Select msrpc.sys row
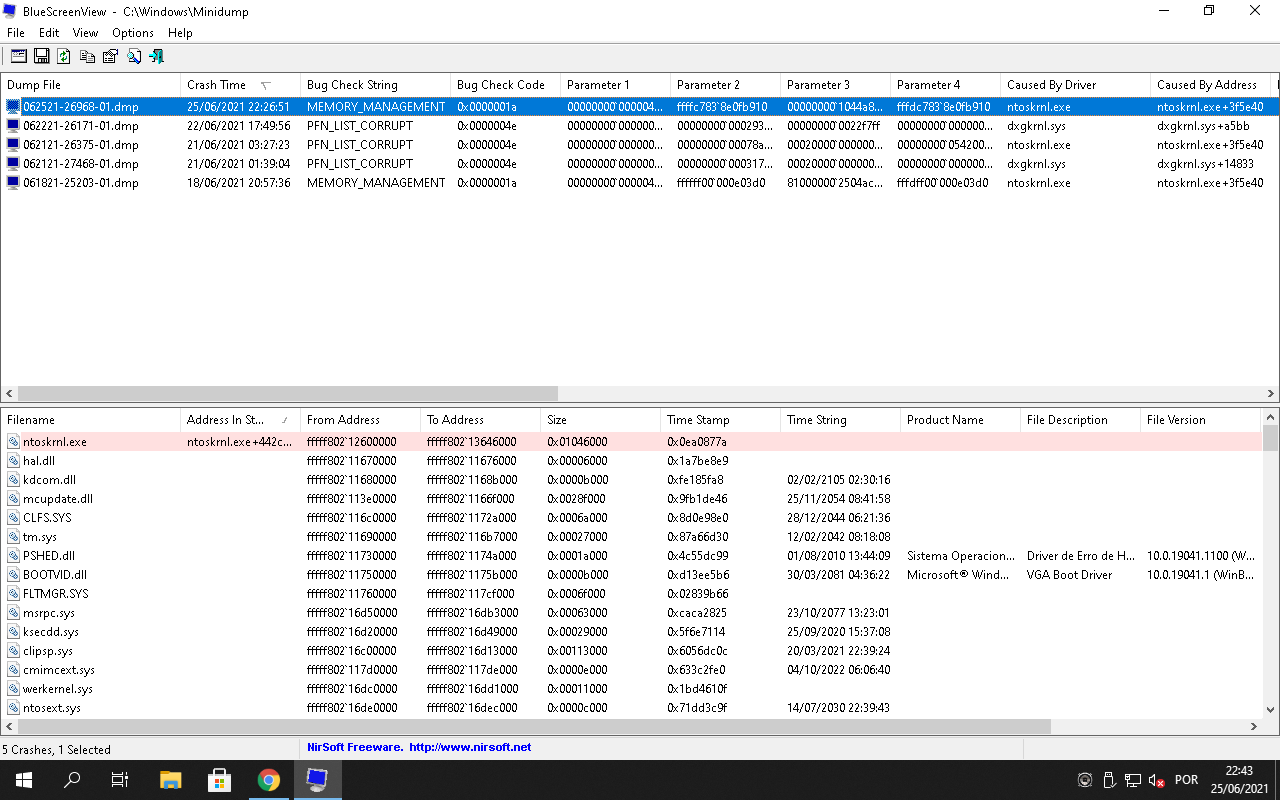The width and height of the screenshot is (1280, 800). click(x=632, y=613)
